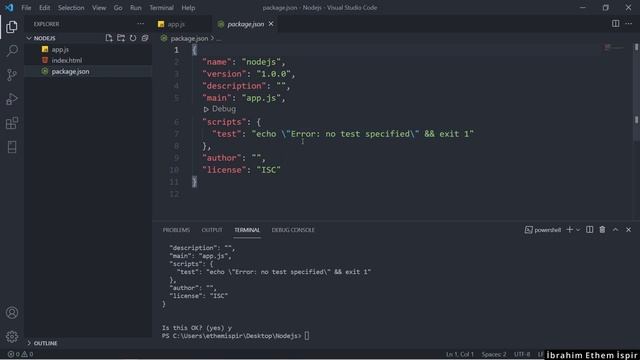Open the Manage gear icon

click(12, 336)
